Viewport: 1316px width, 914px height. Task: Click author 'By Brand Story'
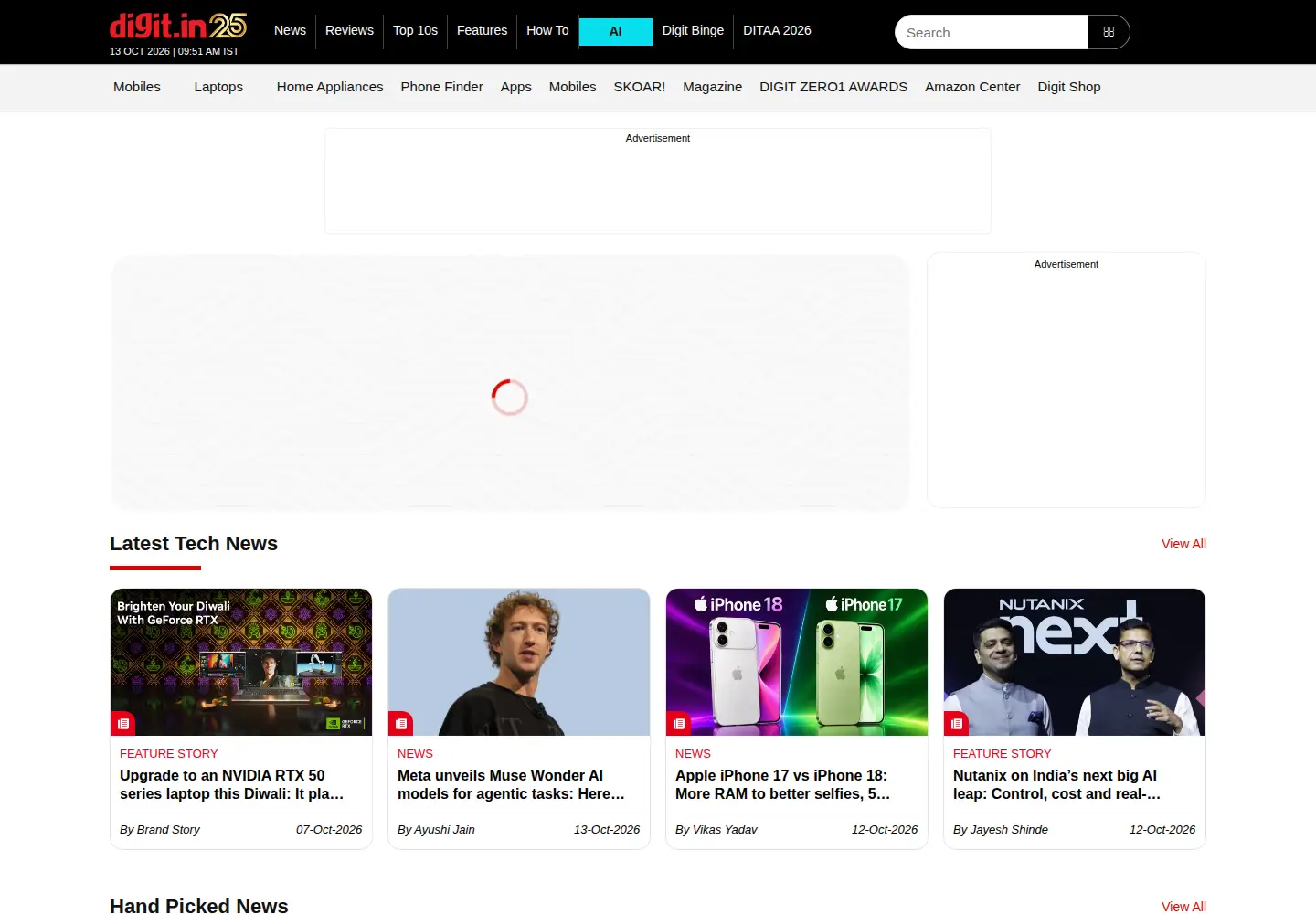click(x=160, y=830)
